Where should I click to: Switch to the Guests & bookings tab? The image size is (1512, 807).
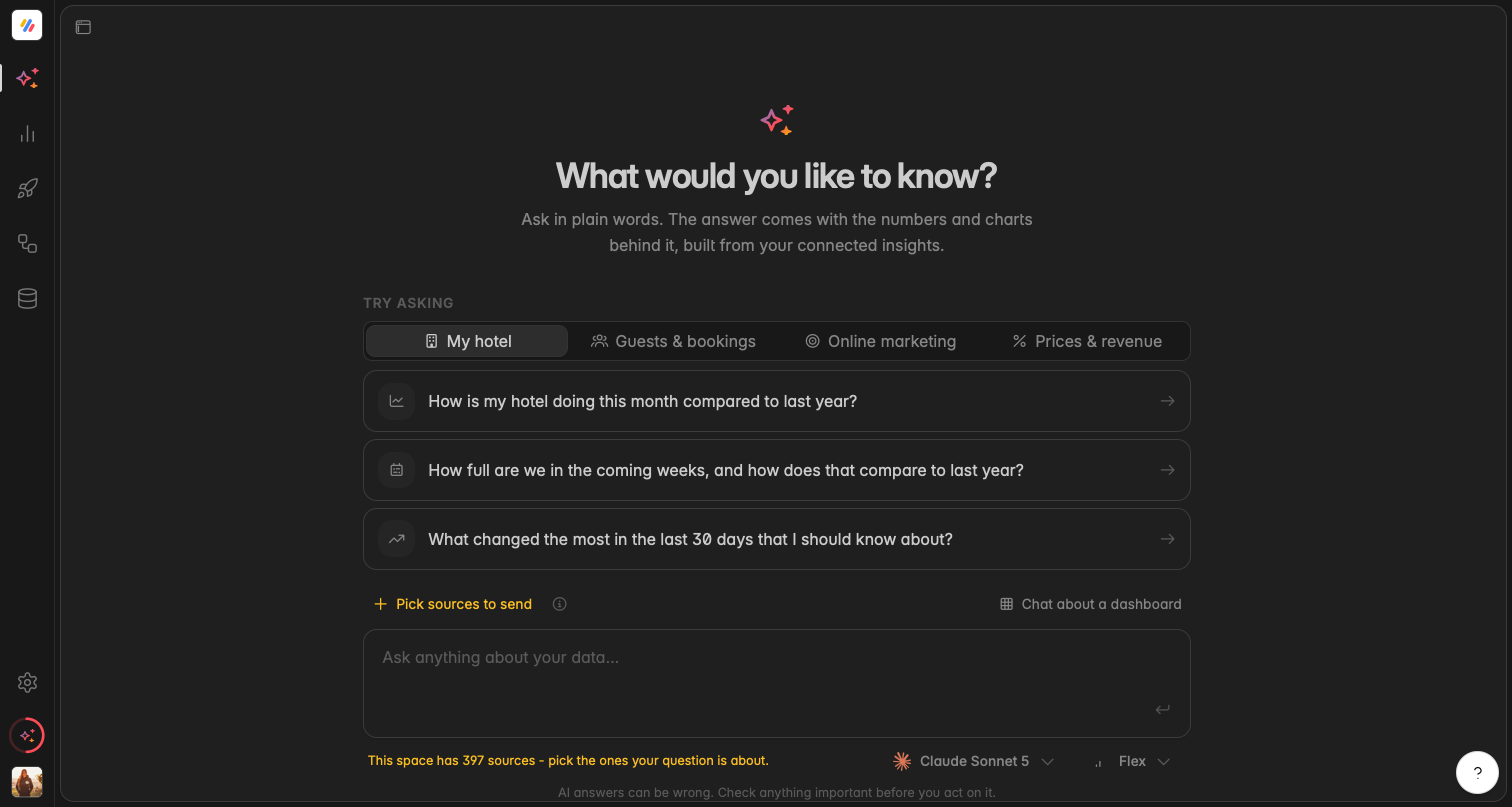coord(673,341)
